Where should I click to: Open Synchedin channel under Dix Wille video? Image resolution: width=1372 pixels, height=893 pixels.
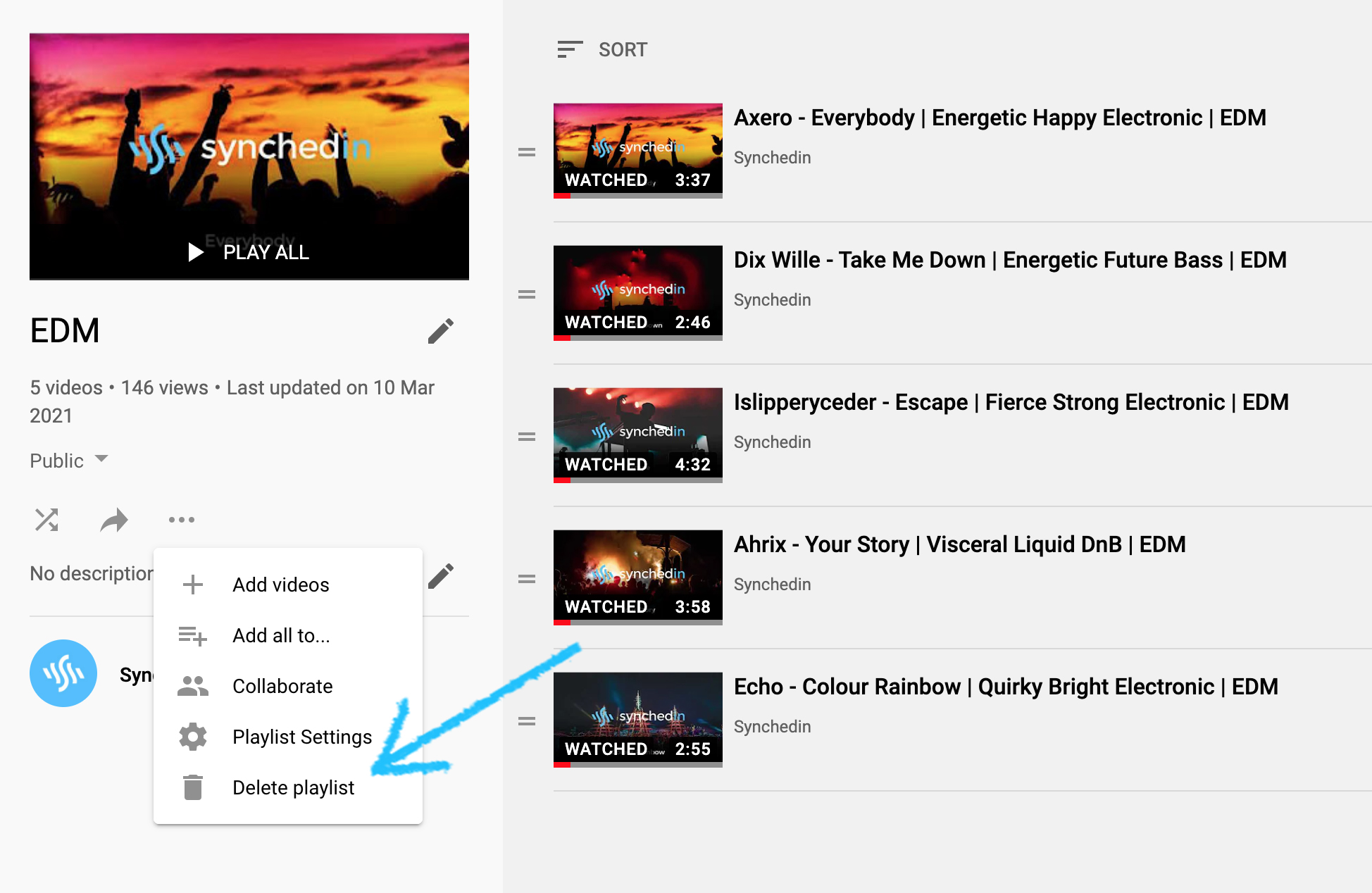click(773, 300)
